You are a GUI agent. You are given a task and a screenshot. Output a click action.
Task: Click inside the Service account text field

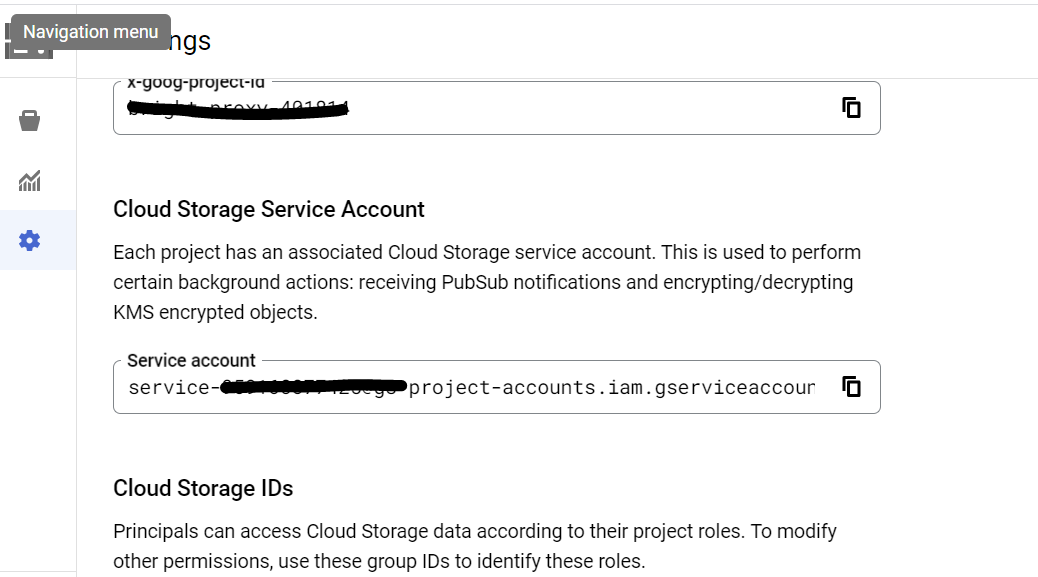click(x=500, y=387)
